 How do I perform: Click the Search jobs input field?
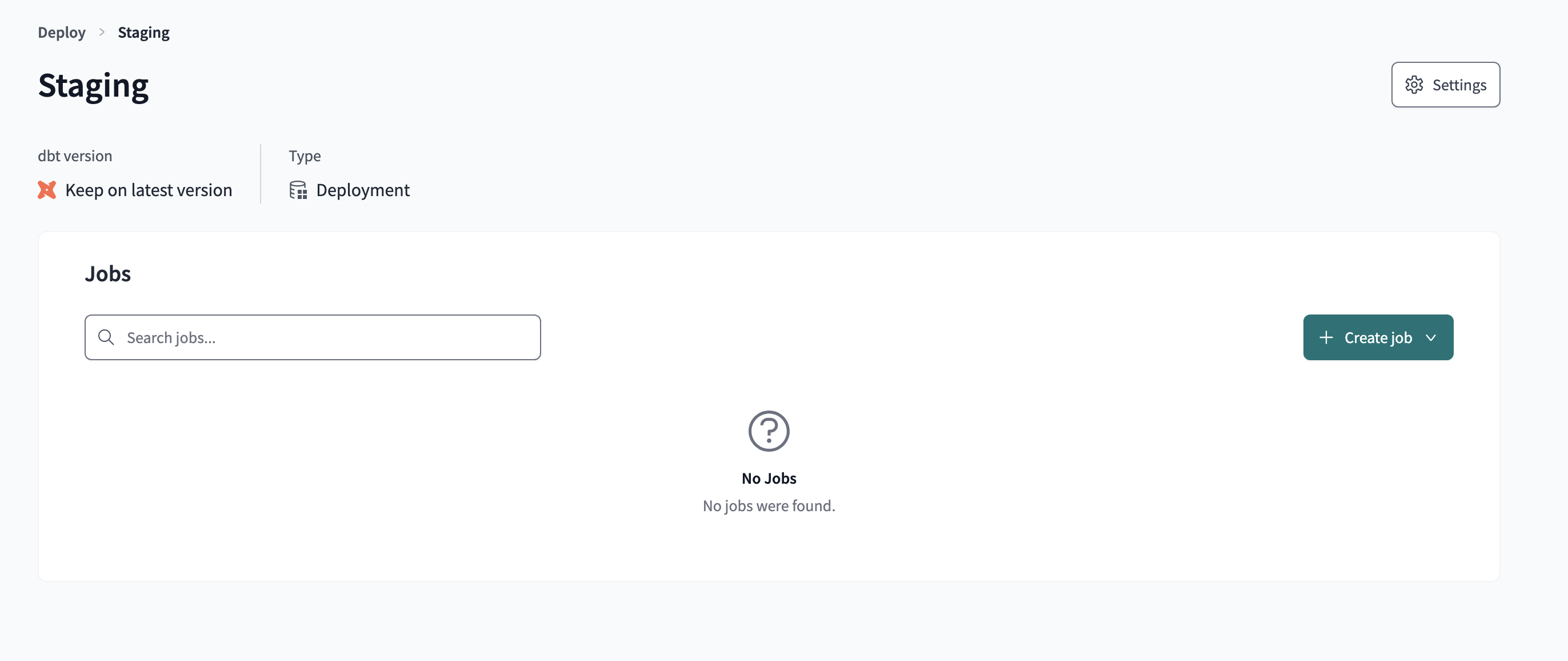coord(313,337)
